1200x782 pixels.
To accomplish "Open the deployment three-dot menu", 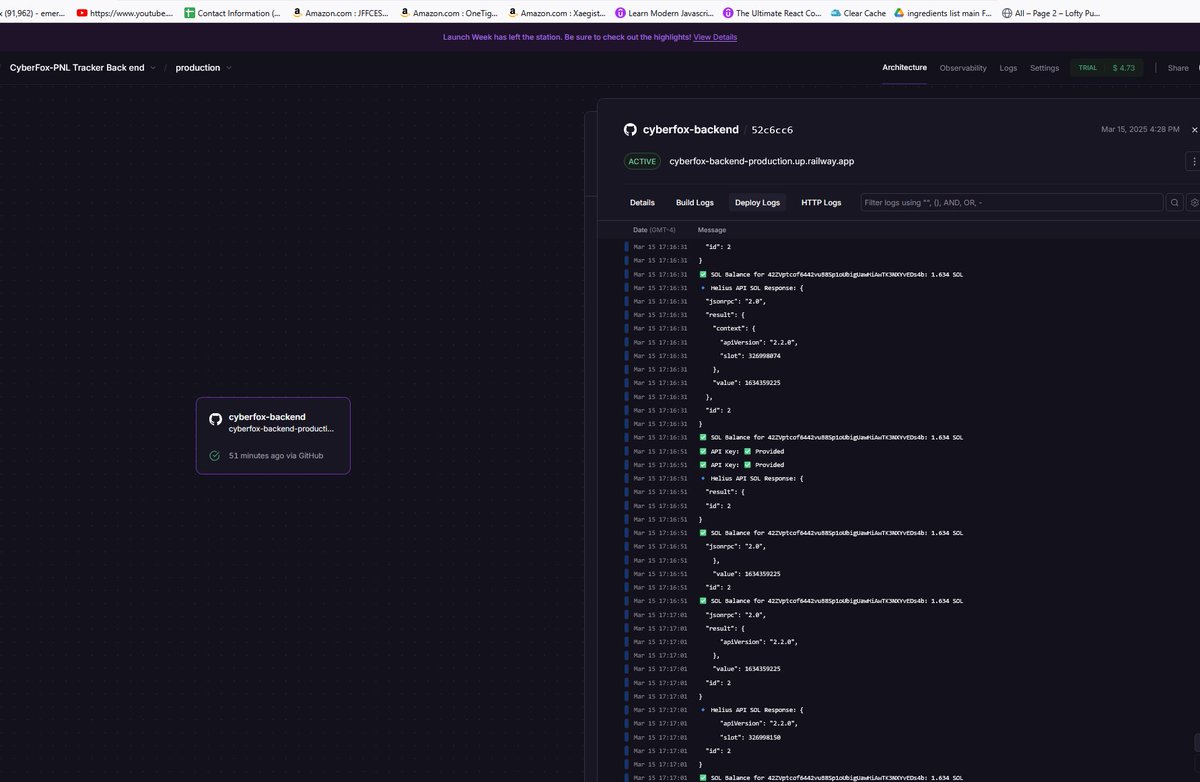I will [x=1193, y=161].
